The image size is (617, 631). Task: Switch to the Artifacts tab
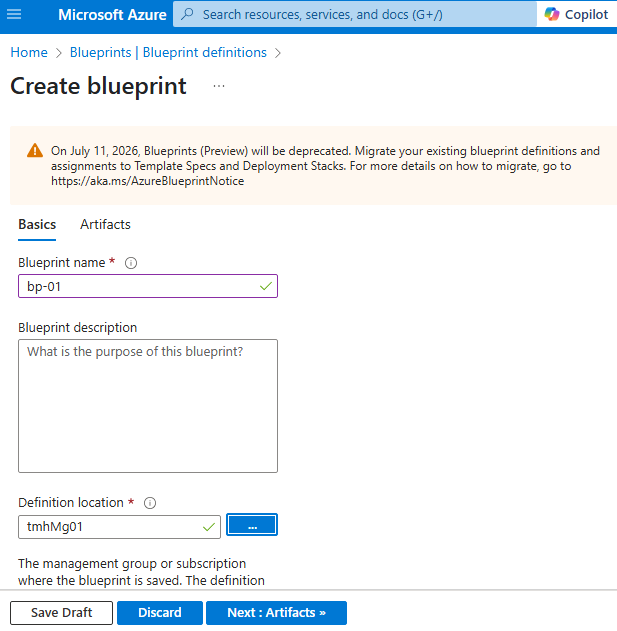pos(105,225)
